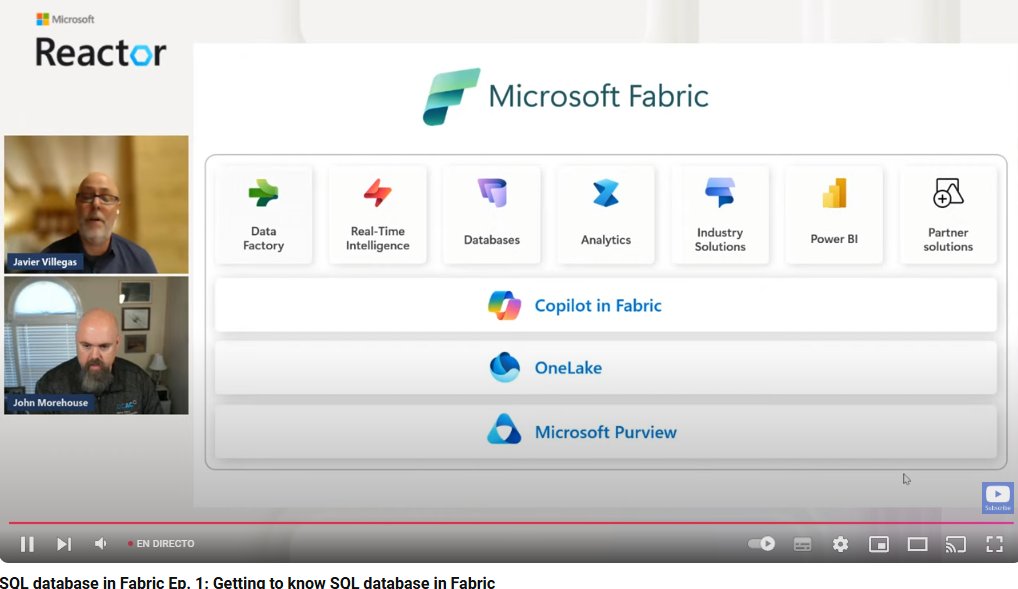This screenshot has width=1018, height=589.
Task: Toggle the autoplay switch
Action: [761, 544]
